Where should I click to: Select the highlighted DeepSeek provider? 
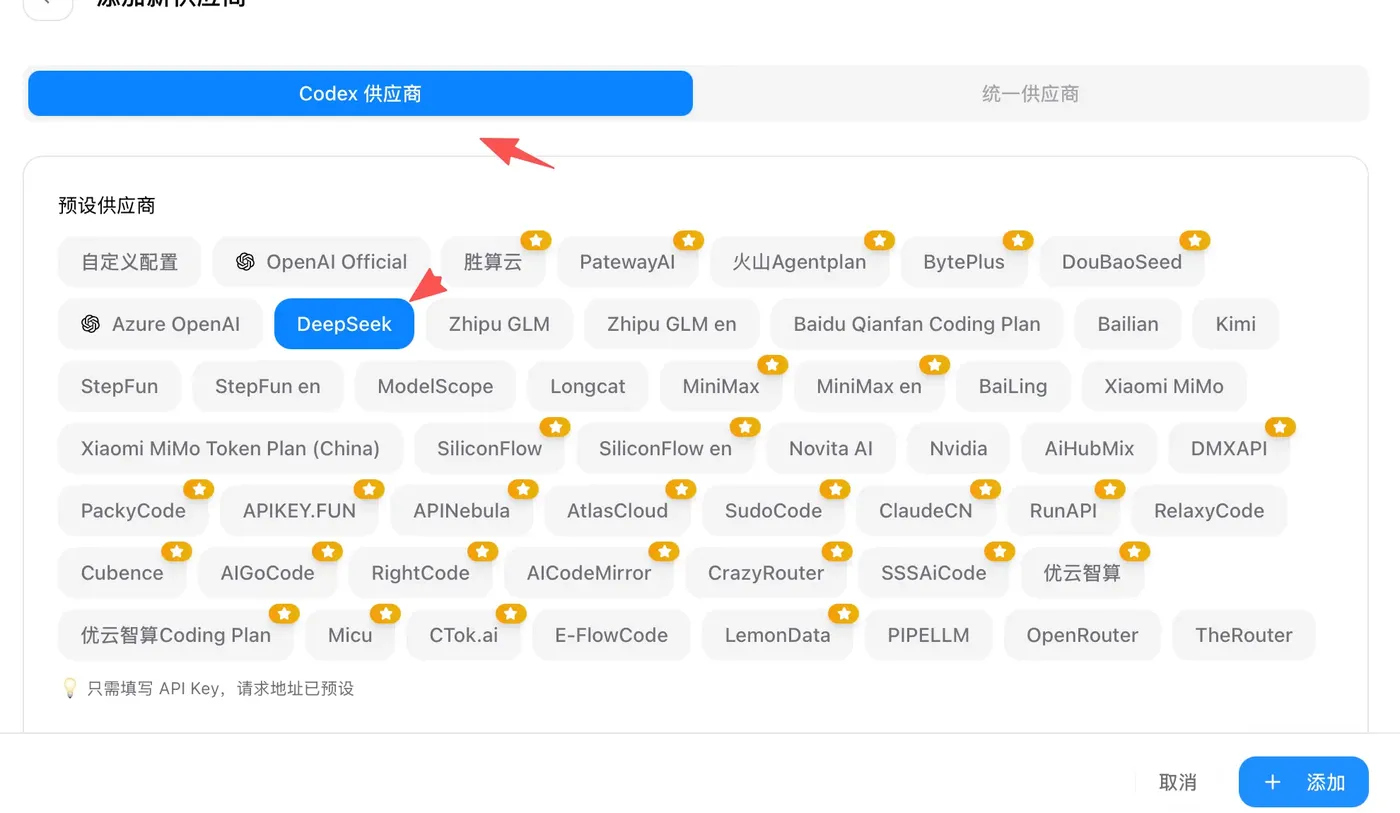[x=344, y=324]
